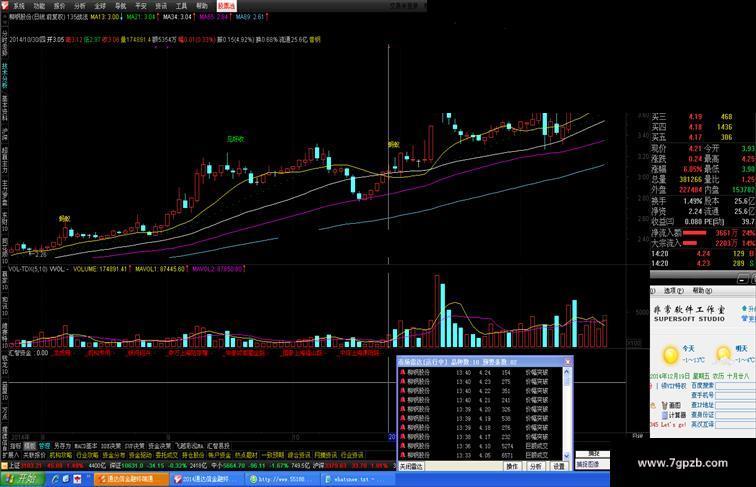This screenshot has height=487, width=756.
Task: Open the 热点题材 bottom tab
Action: point(246,455)
